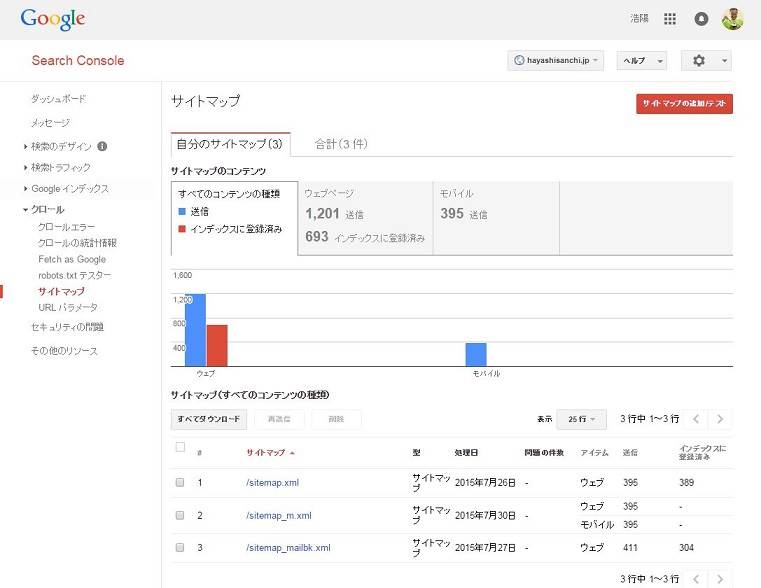This screenshot has height=588, width=761.
Task: Go to next page arrow below table
Action: [720, 579]
